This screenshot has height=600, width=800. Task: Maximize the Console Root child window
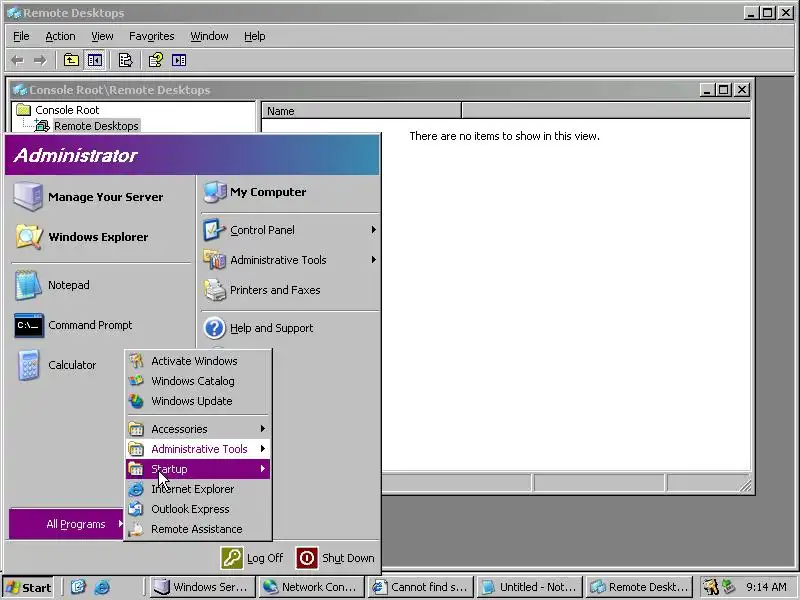[723, 90]
